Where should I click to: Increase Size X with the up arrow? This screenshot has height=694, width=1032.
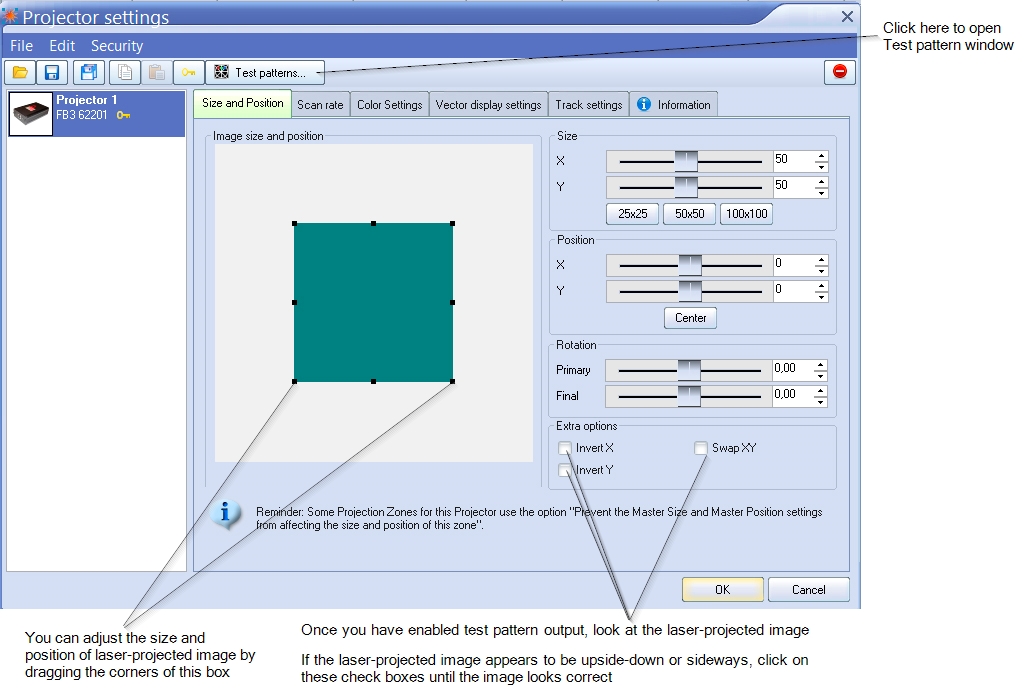pos(821,155)
